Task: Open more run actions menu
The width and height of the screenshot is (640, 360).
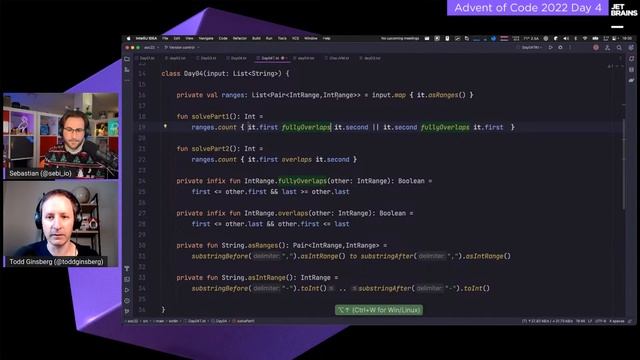Action: (x=570, y=48)
